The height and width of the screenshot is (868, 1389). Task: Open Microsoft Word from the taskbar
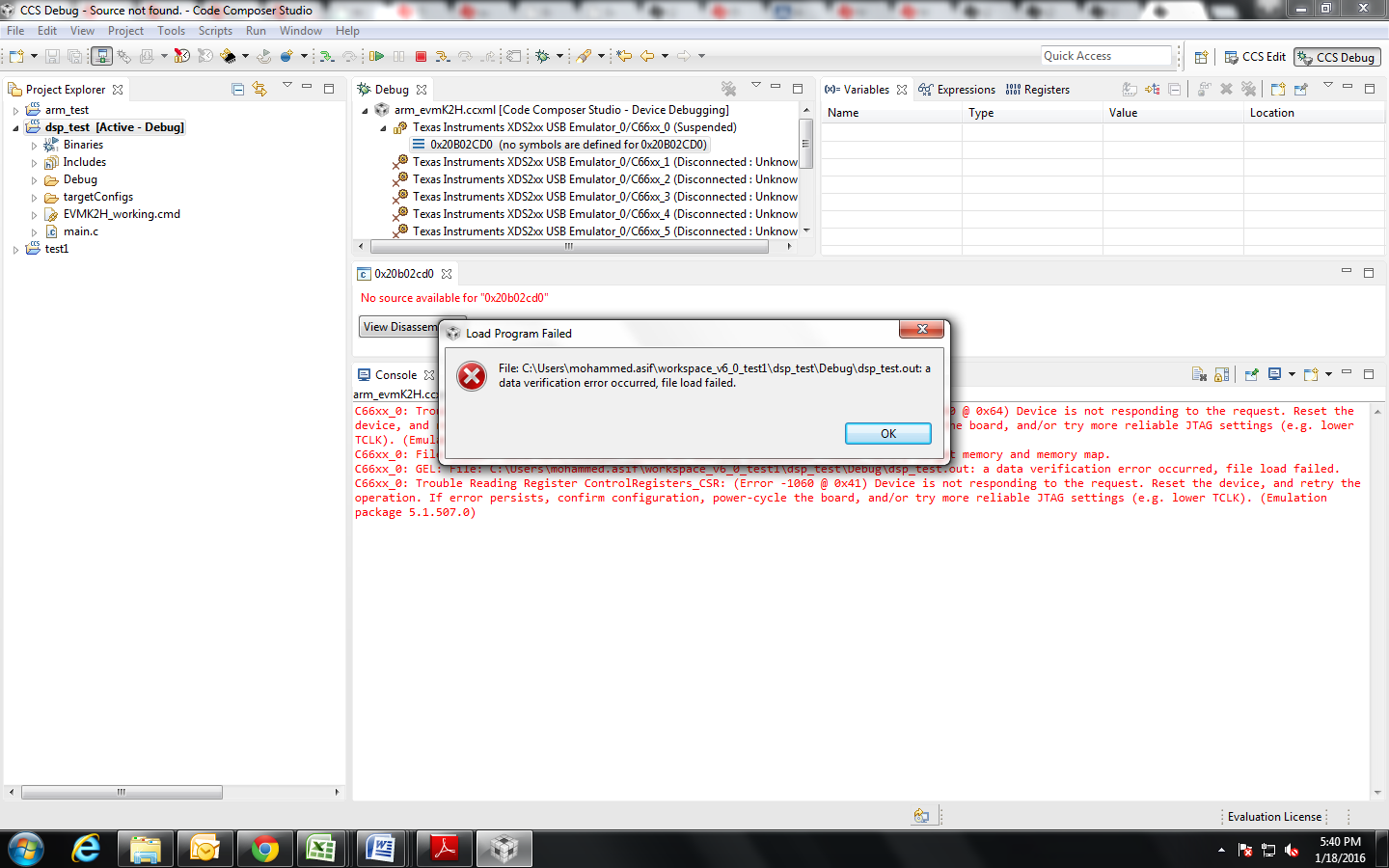[x=382, y=849]
